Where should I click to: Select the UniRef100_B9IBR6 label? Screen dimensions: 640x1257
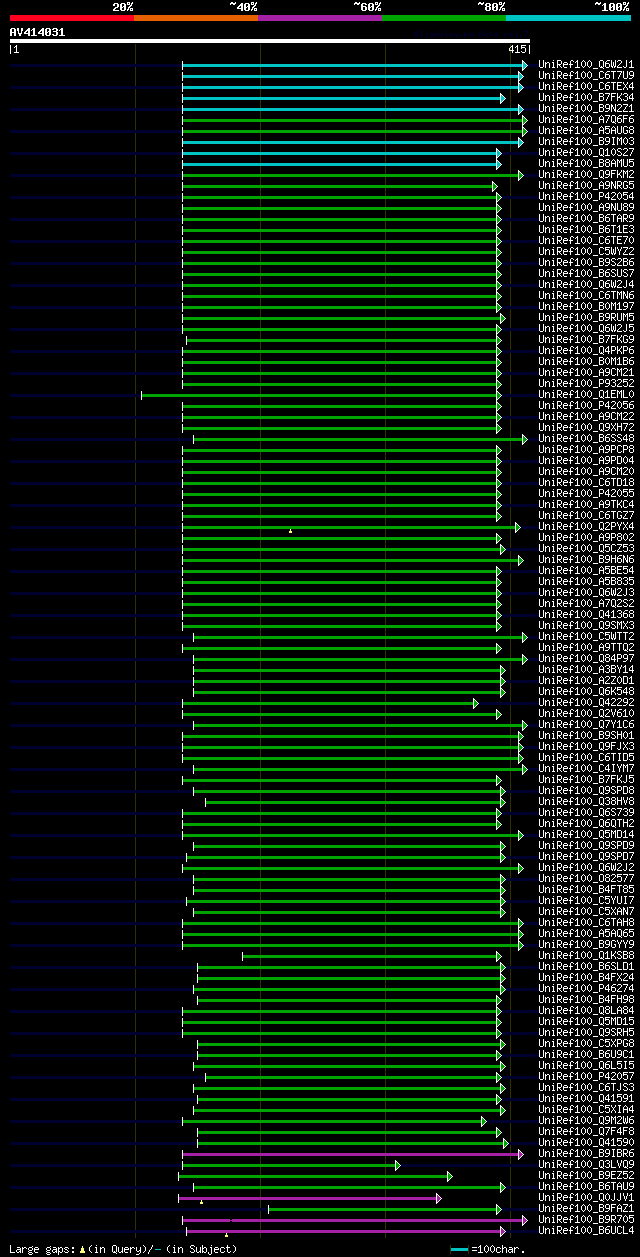(x=586, y=1153)
